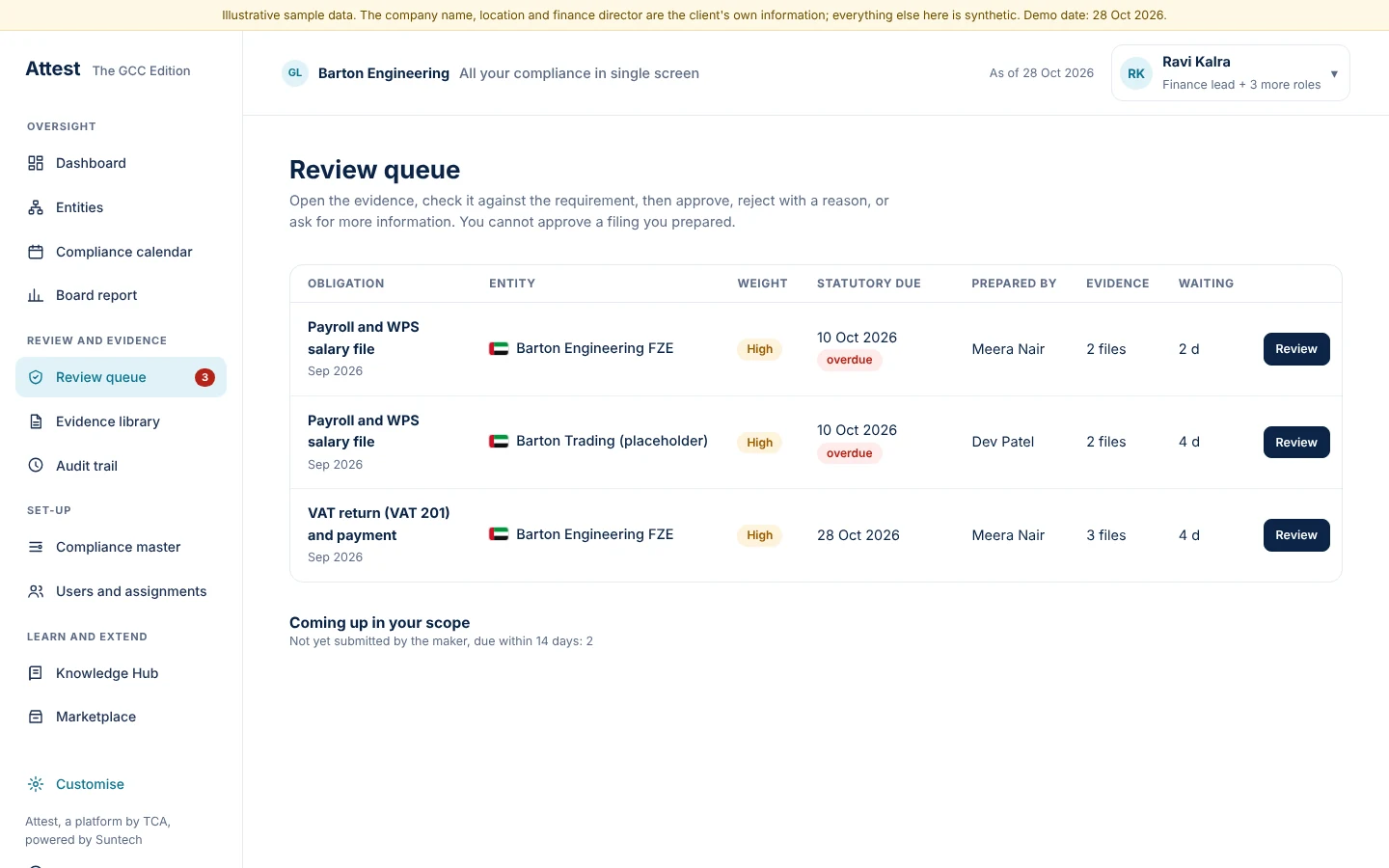Image resolution: width=1389 pixels, height=868 pixels.
Task: Click the Marketplace store icon
Action: 36,717
